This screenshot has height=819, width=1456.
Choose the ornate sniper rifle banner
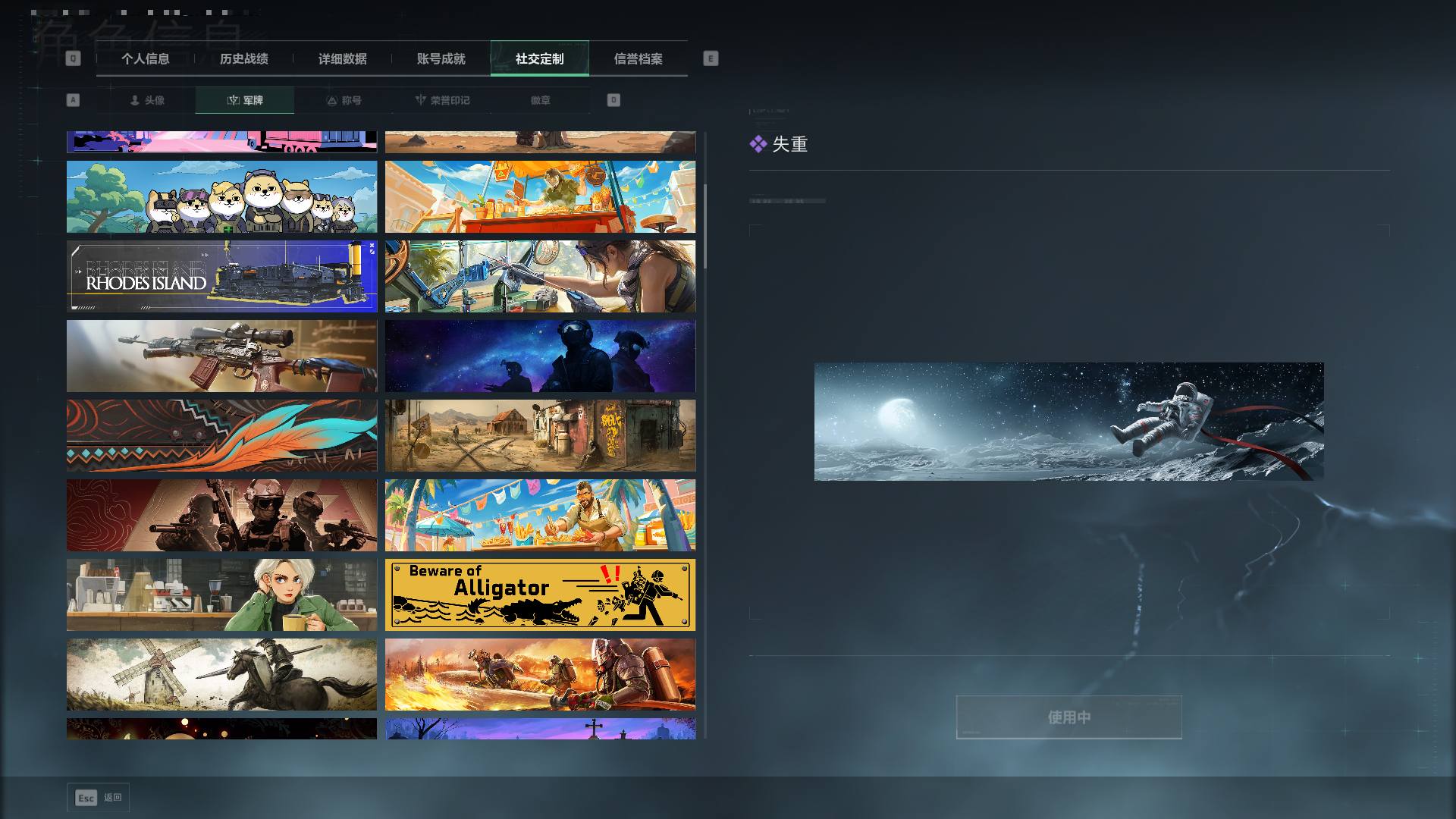[221, 356]
